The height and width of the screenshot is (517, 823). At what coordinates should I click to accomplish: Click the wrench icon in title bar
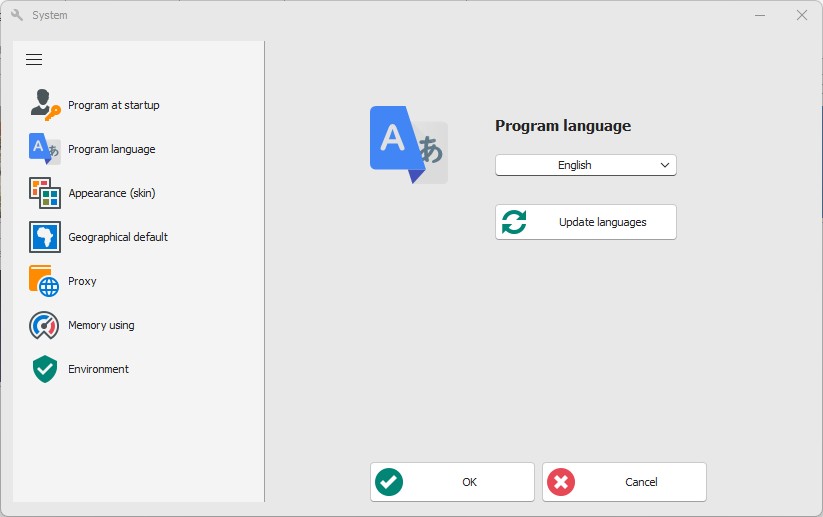click(17, 15)
